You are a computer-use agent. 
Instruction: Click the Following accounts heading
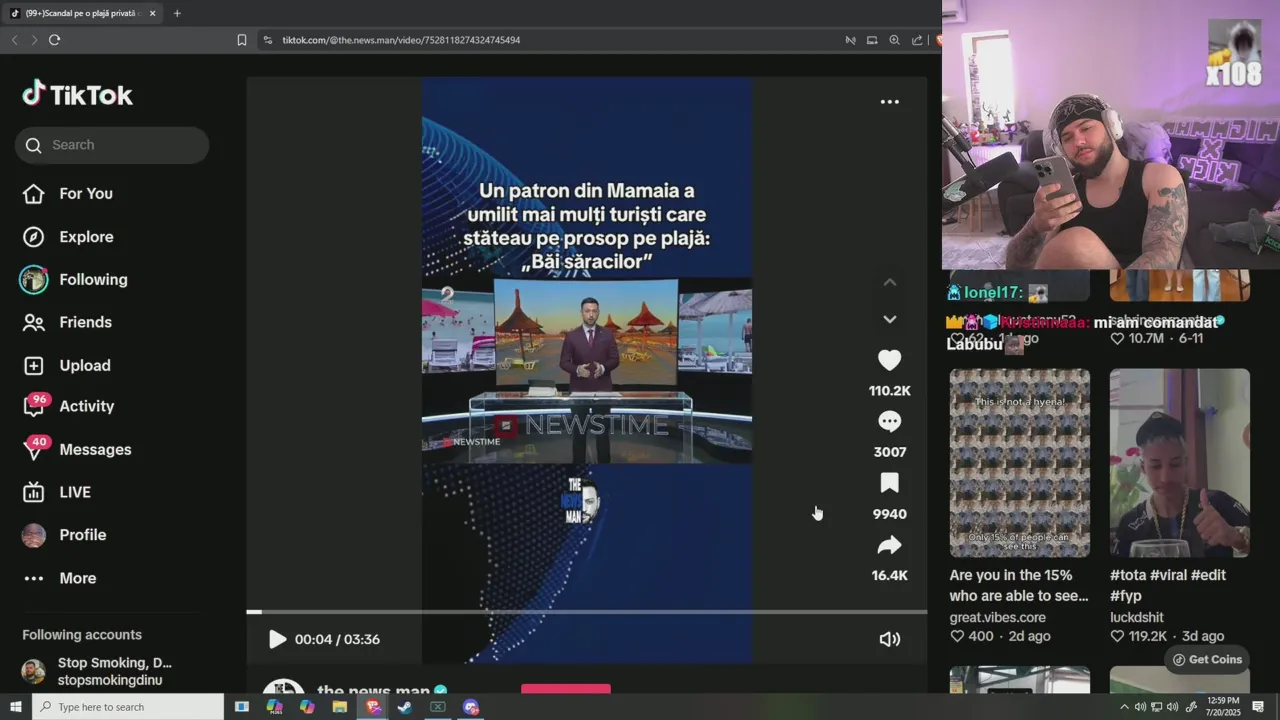tap(82, 635)
